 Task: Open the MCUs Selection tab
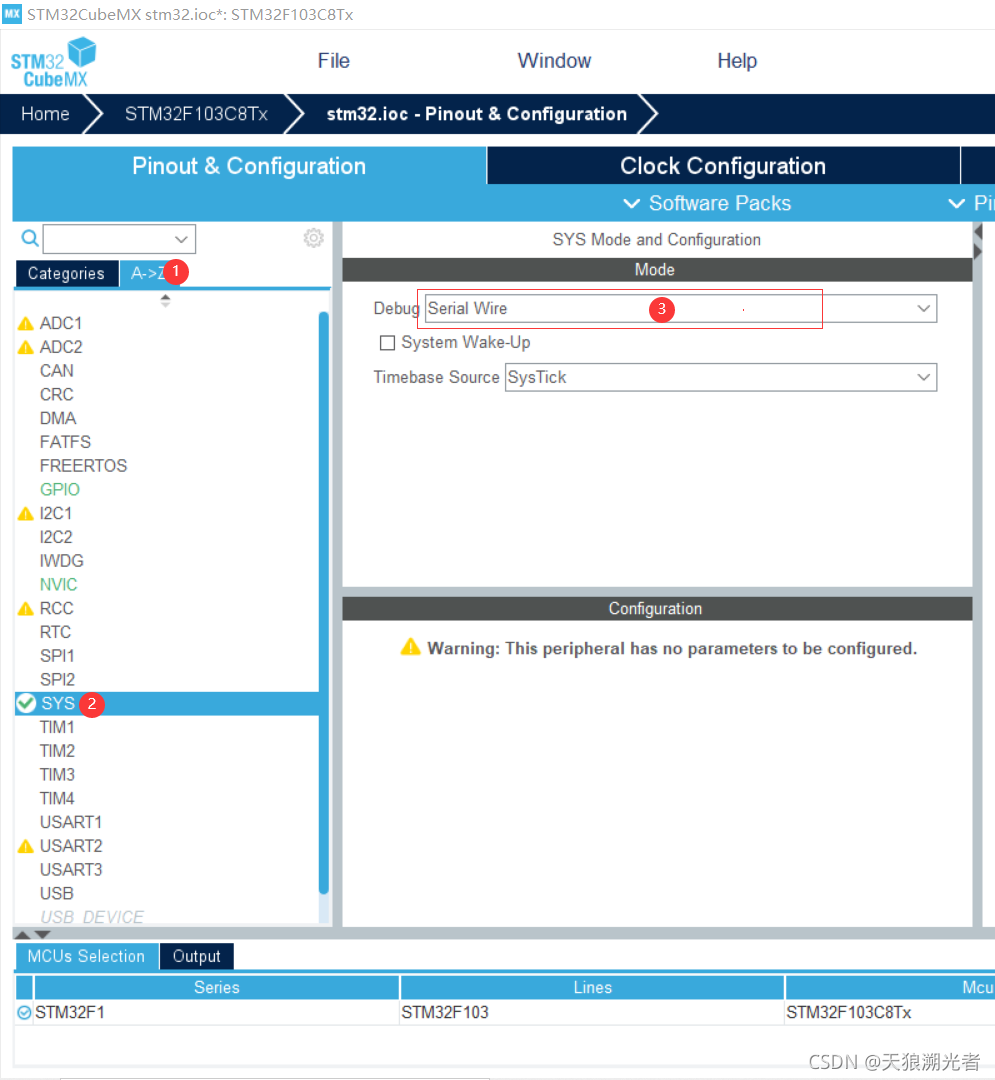86,956
